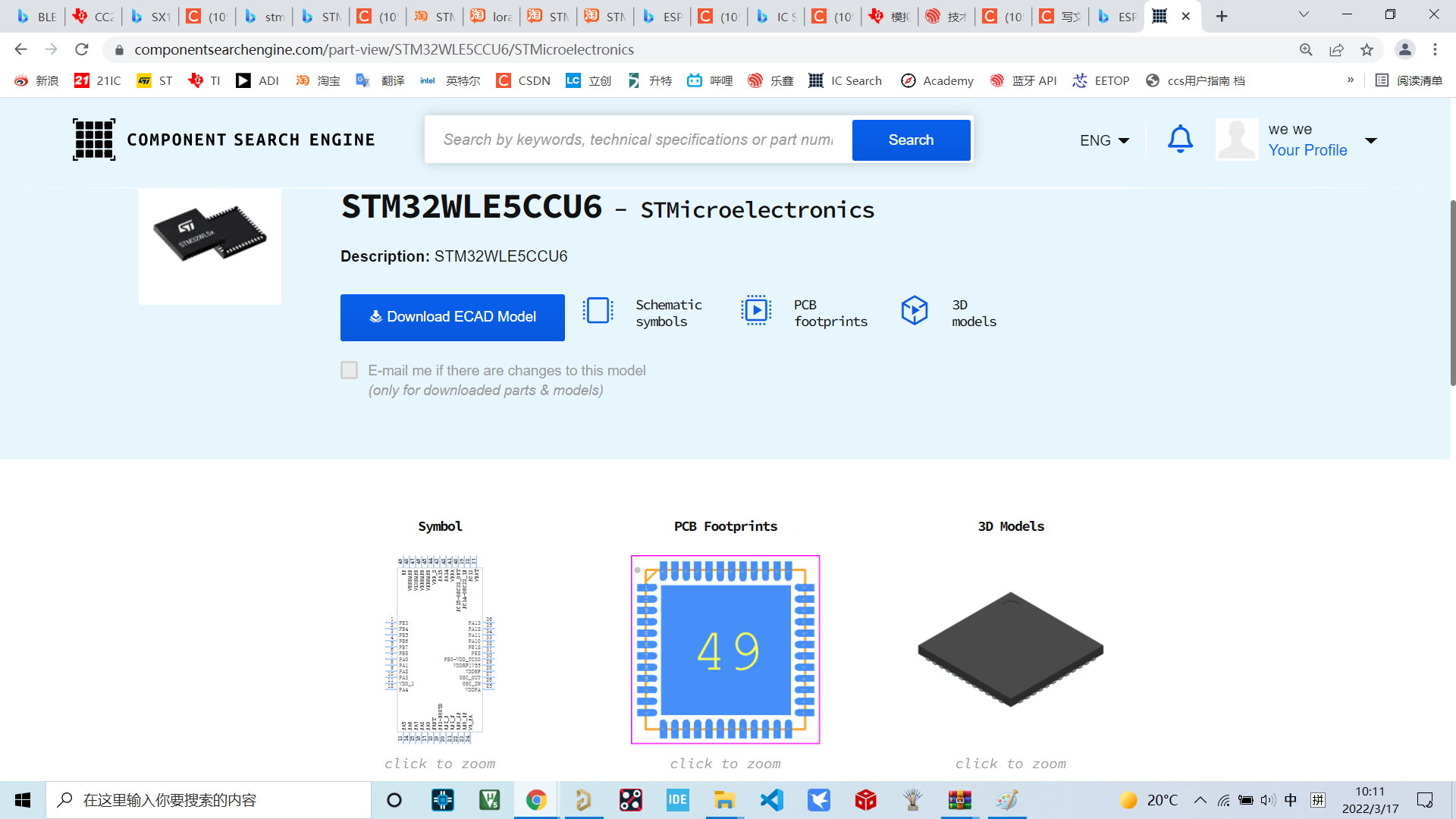Click the page vertical scrollbar
The image size is (1456, 819).
pyautogui.click(x=1451, y=293)
